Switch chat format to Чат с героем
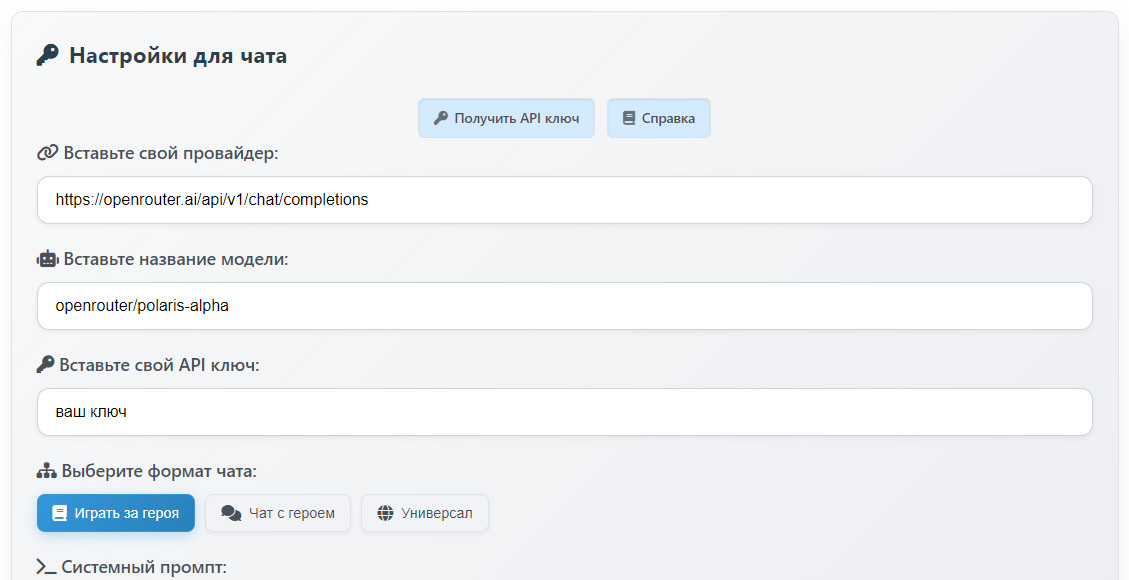The height and width of the screenshot is (580, 1129). [278, 513]
